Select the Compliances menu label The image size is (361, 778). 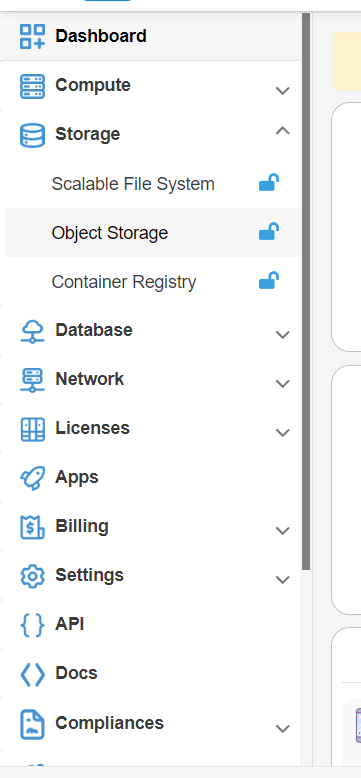click(109, 723)
